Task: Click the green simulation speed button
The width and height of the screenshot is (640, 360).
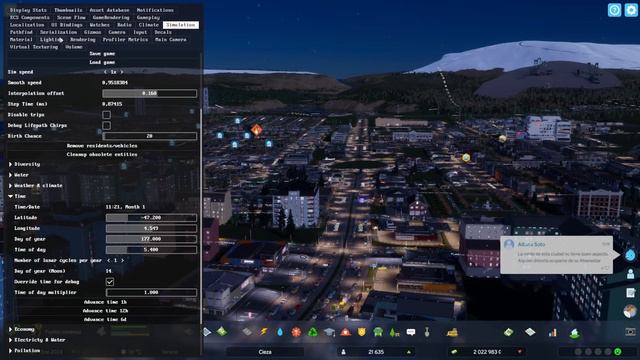Action: [618, 351]
